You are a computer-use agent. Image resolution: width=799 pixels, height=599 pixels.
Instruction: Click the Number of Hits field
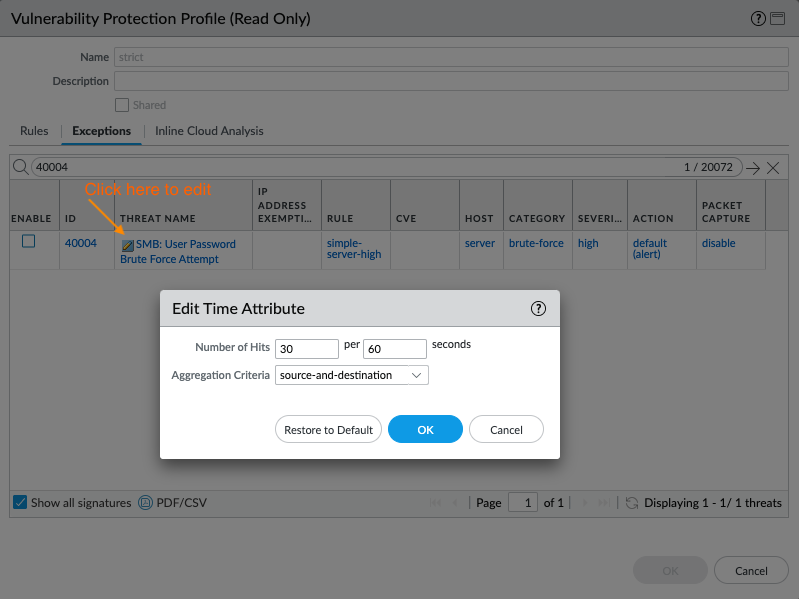click(307, 349)
